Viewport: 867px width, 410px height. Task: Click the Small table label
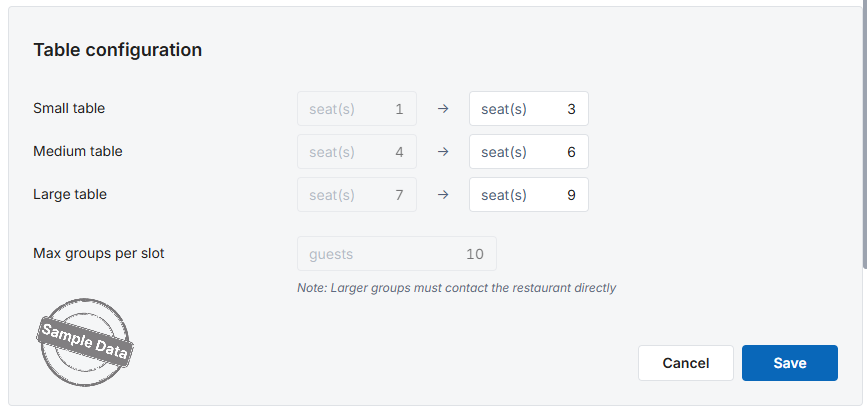click(69, 108)
